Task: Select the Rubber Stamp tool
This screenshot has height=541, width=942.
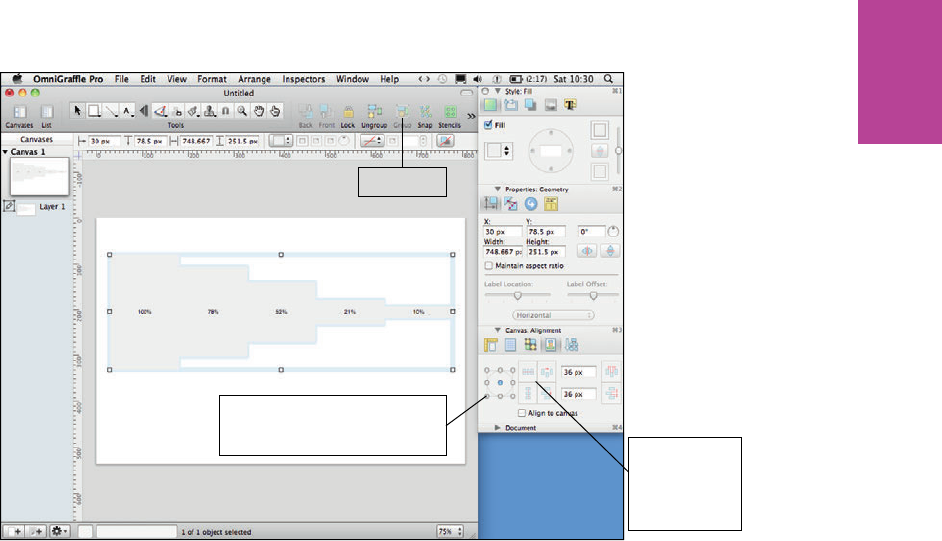Action: 210,111
